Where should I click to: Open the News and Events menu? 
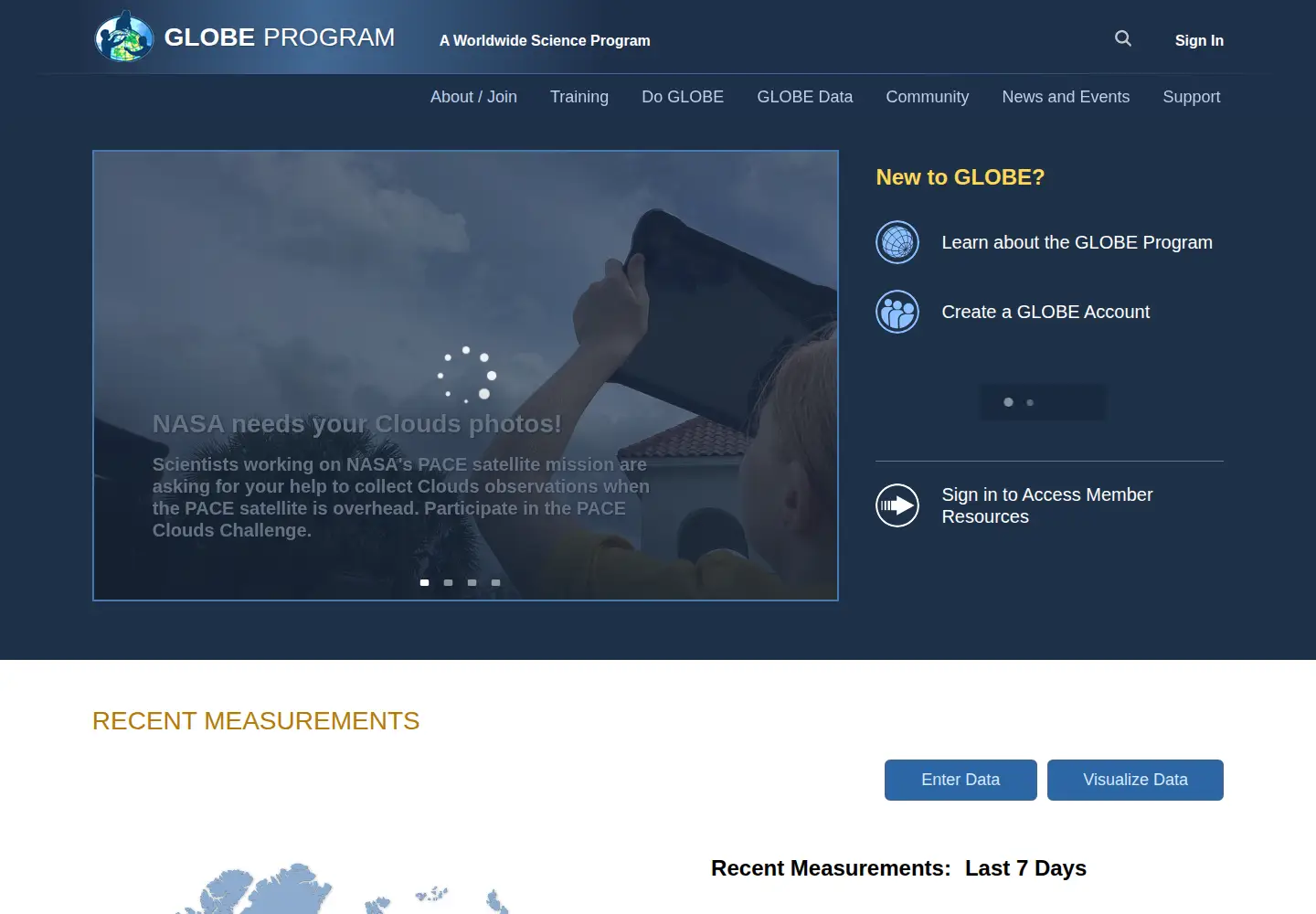(x=1066, y=97)
